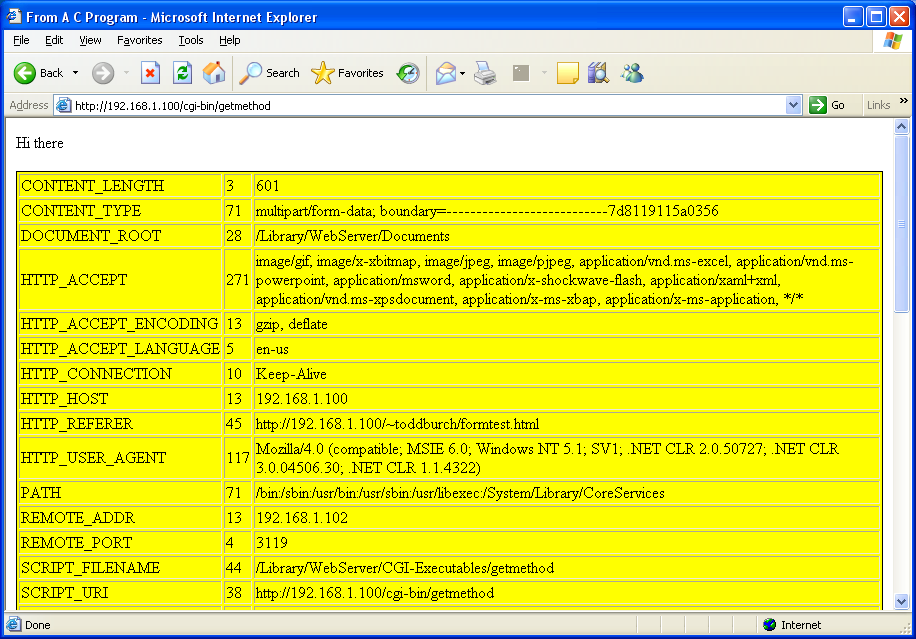Screen dimensions: 916x639
Task: Click the yellow Discuss note icon
Action: 567,73
